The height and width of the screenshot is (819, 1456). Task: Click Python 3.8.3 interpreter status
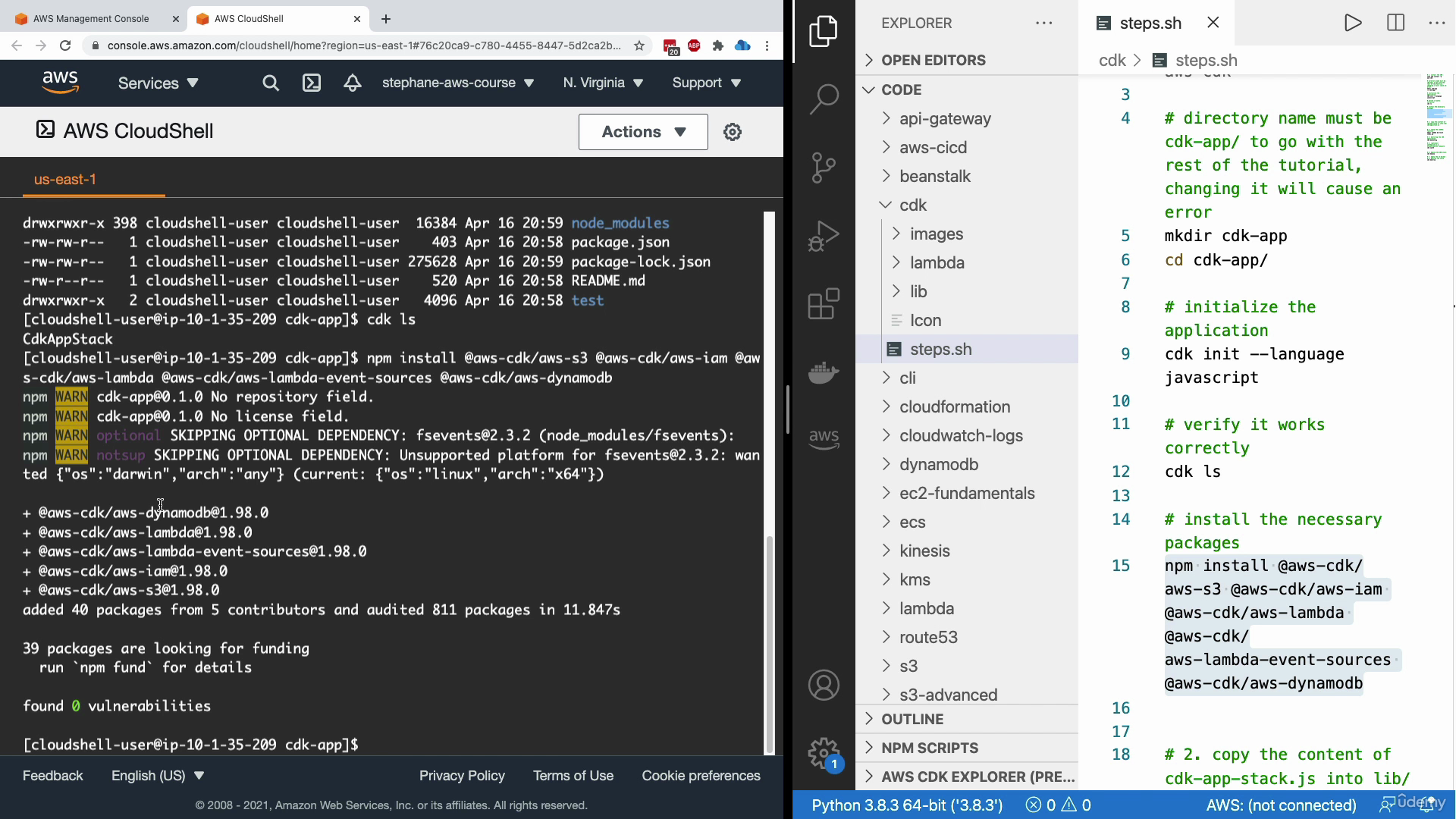point(907,805)
